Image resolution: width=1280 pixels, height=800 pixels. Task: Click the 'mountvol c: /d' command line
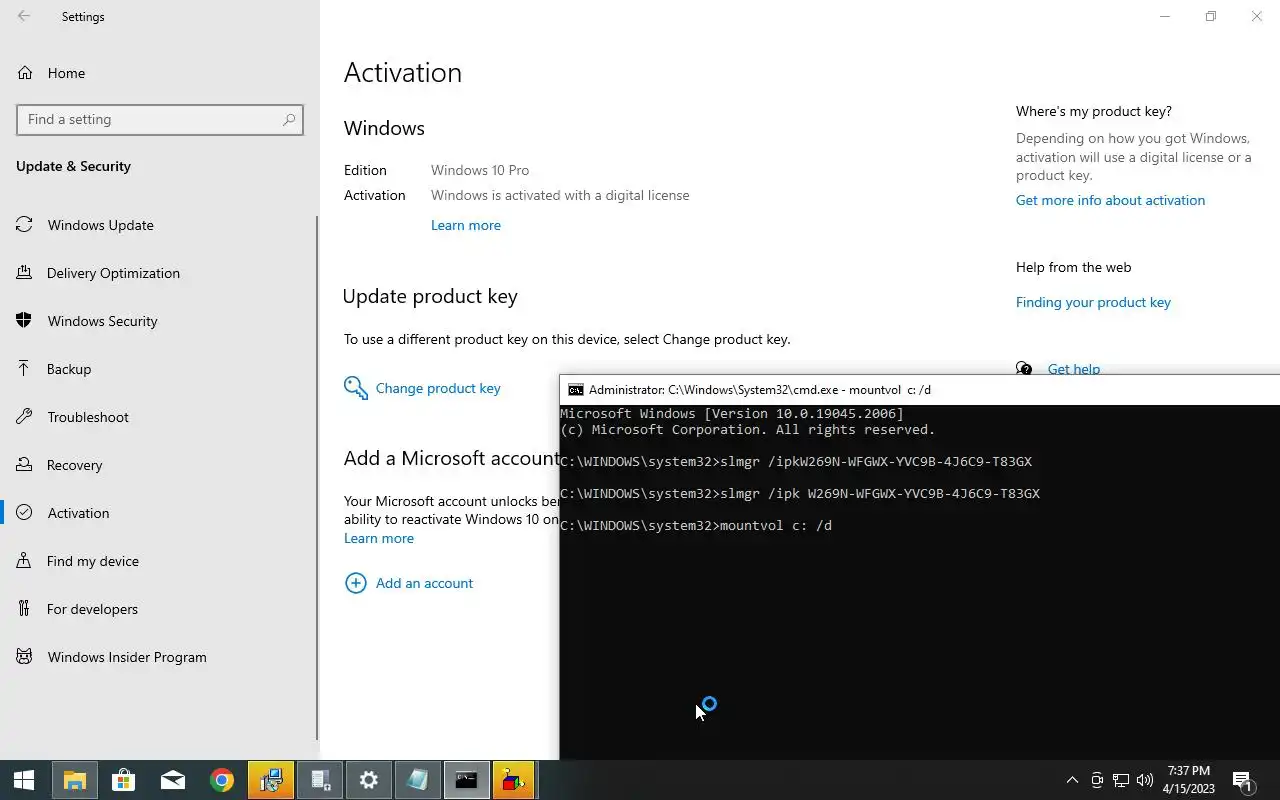[696, 526]
